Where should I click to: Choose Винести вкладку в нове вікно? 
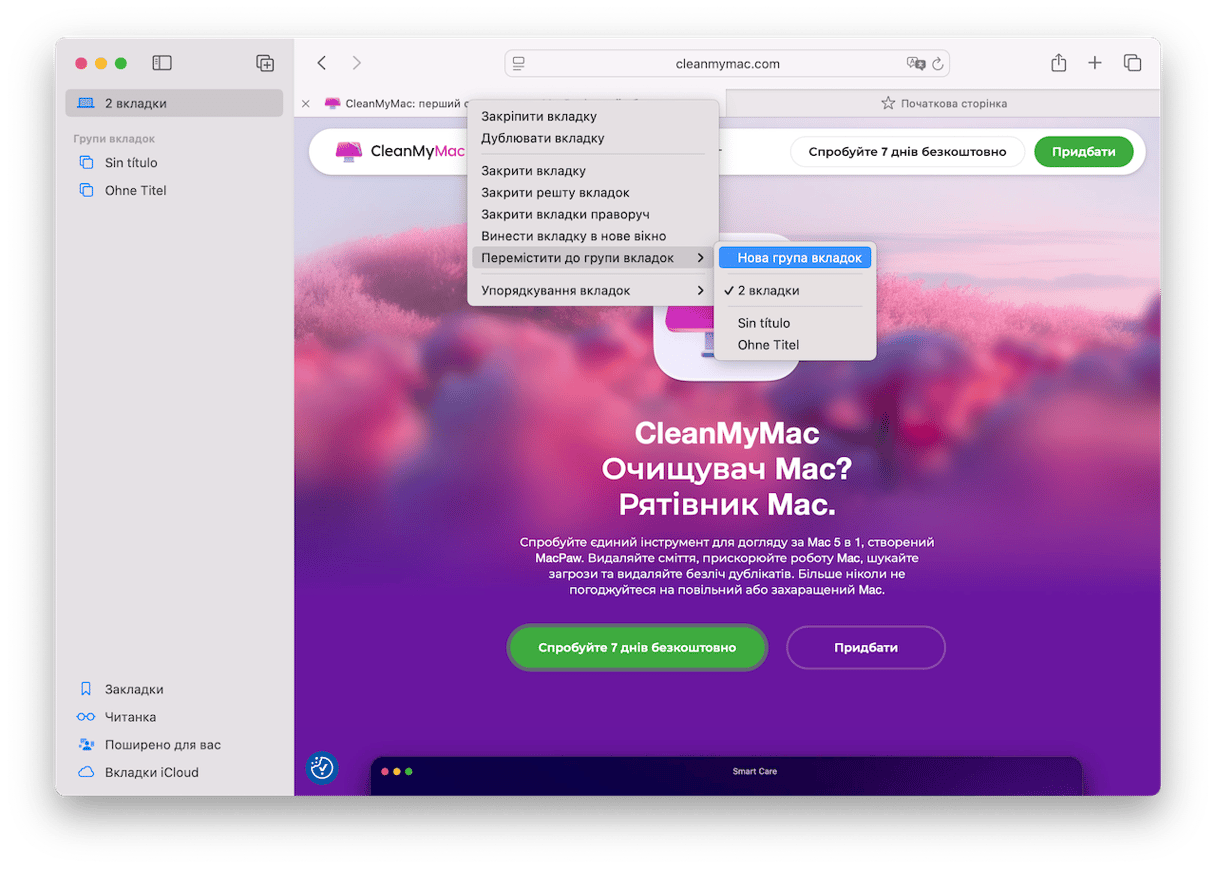[x=593, y=236]
